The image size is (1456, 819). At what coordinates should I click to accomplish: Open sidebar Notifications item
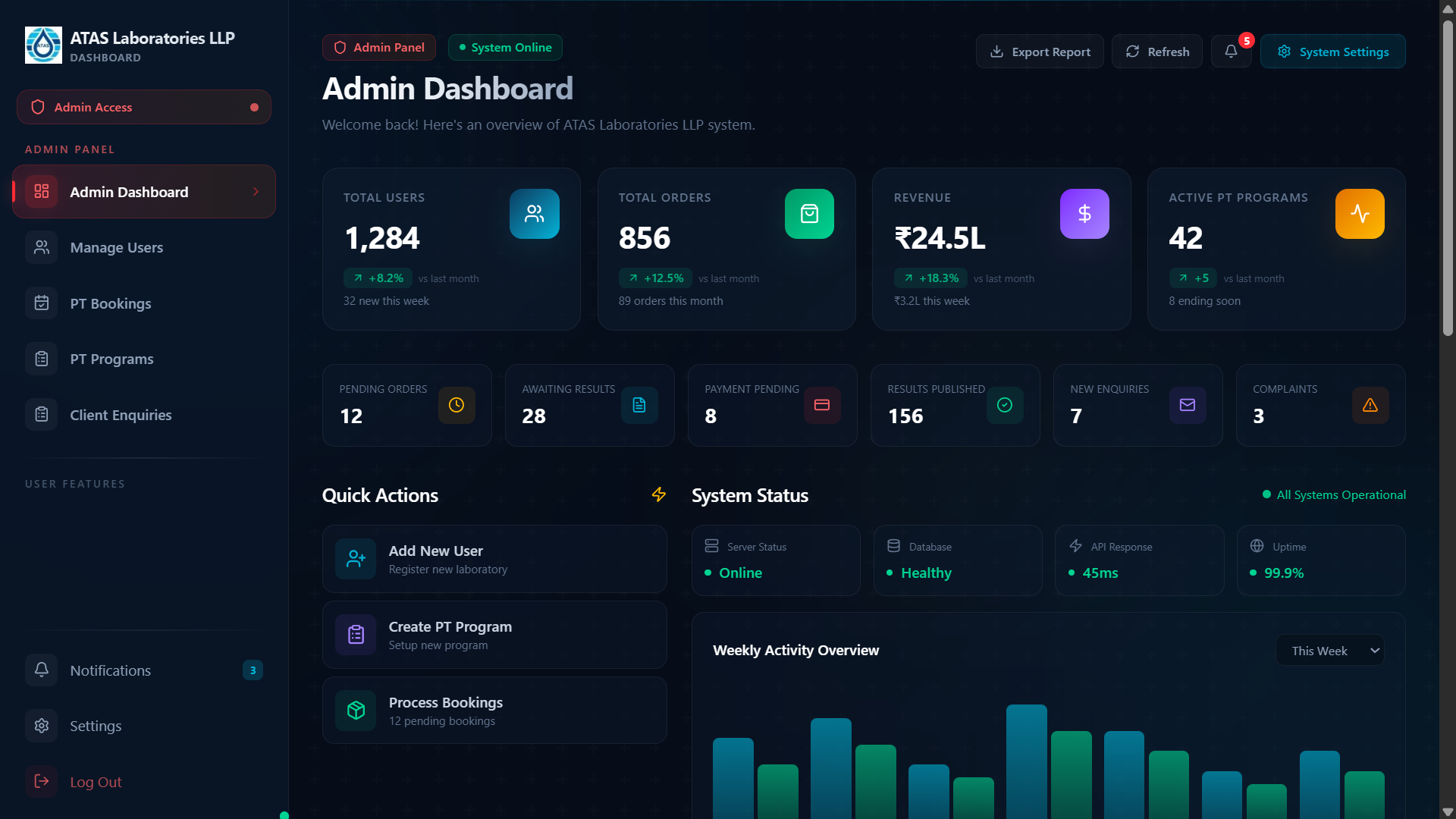coord(144,670)
